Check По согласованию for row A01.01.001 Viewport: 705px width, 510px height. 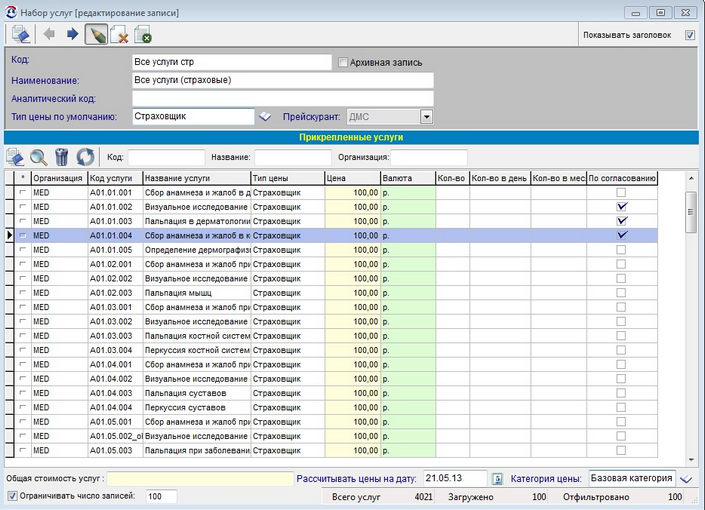pos(621,192)
